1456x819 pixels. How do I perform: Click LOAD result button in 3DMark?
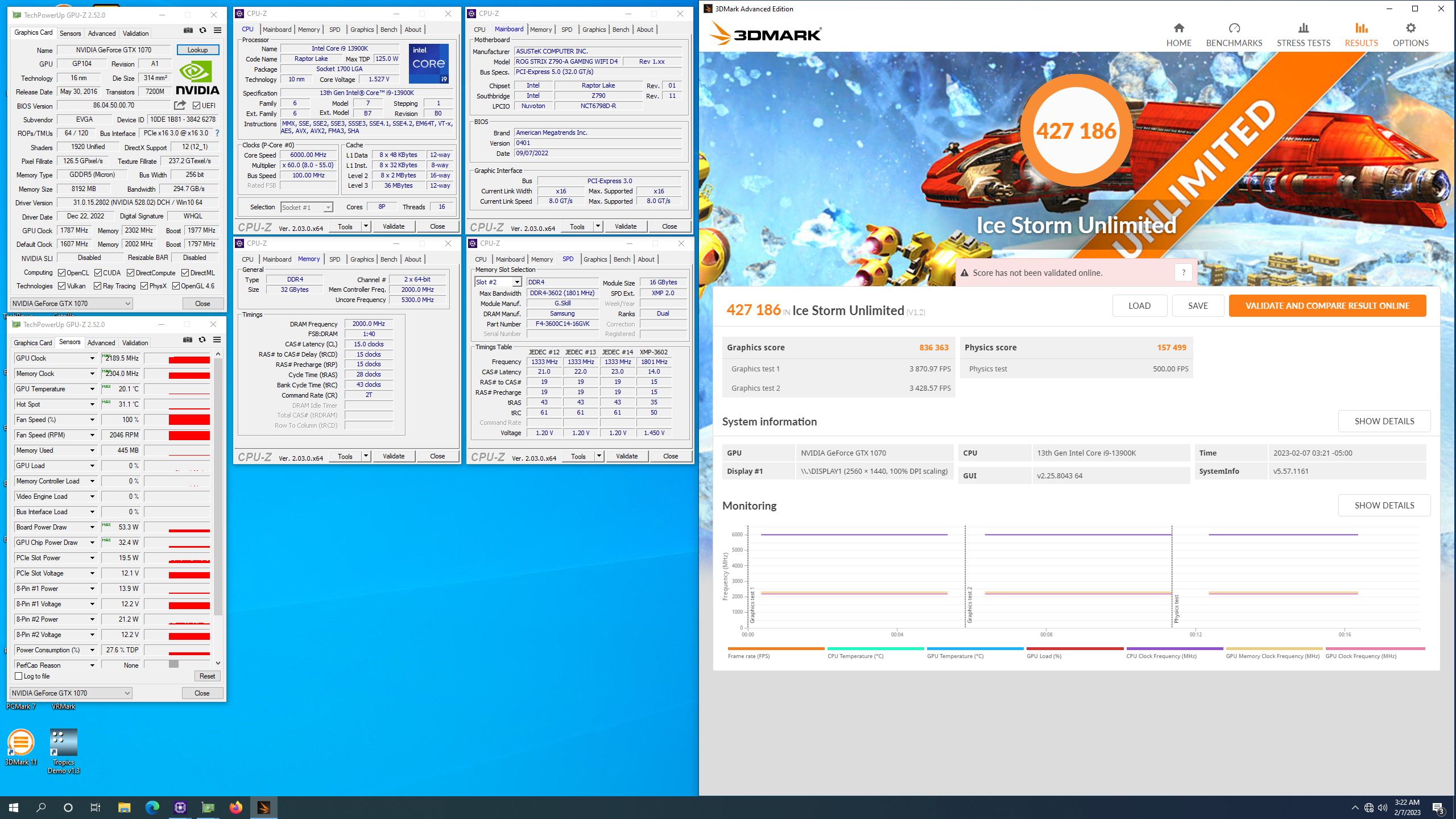[x=1139, y=306]
